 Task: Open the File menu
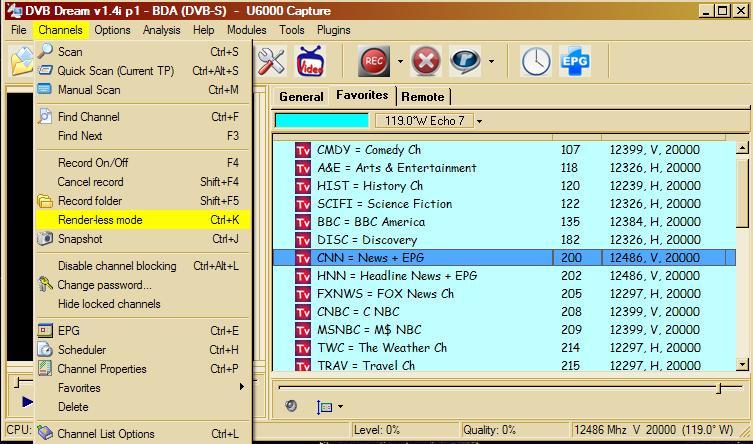(x=19, y=30)
